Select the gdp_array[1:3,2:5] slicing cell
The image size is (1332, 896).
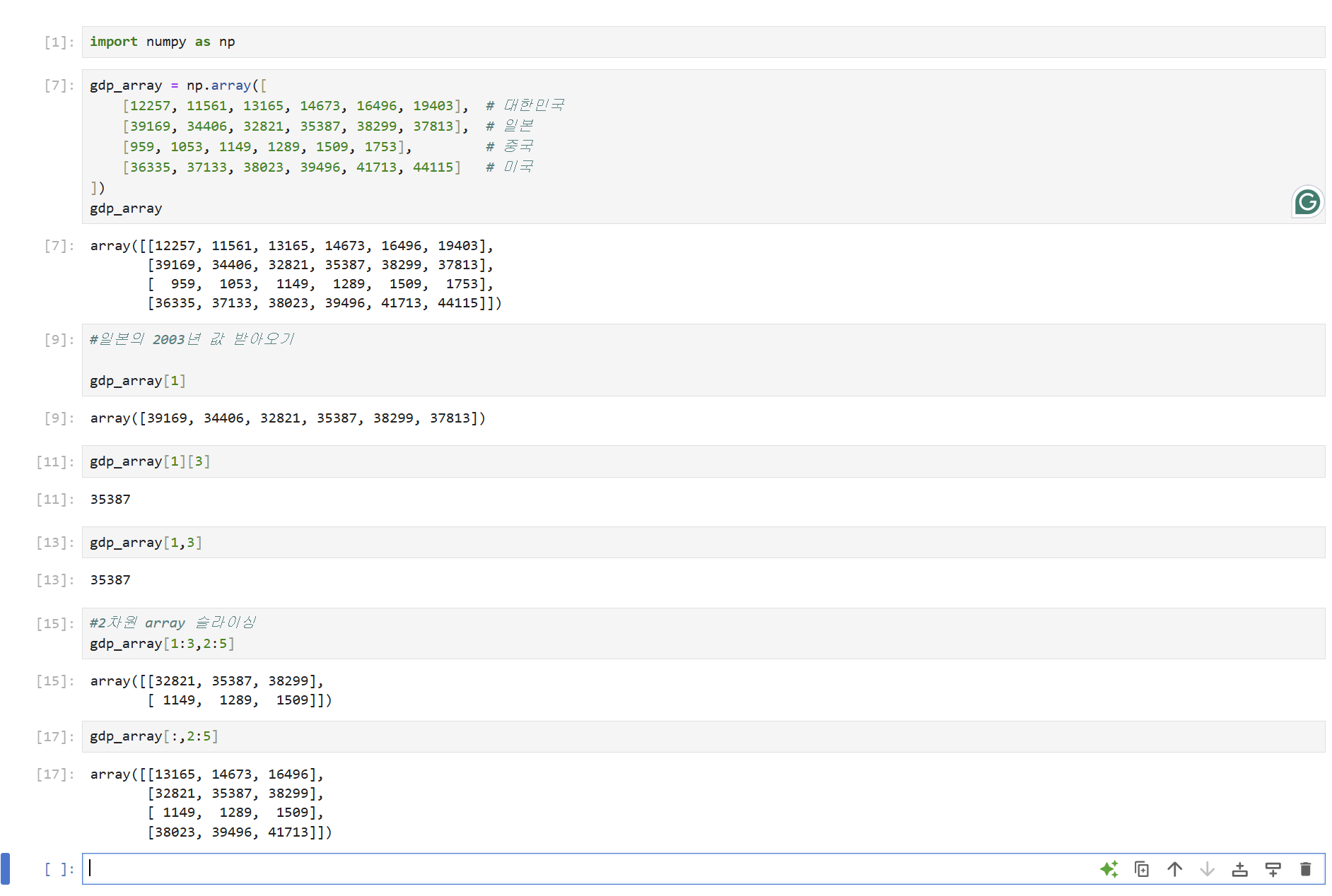(x=703, y=633)
